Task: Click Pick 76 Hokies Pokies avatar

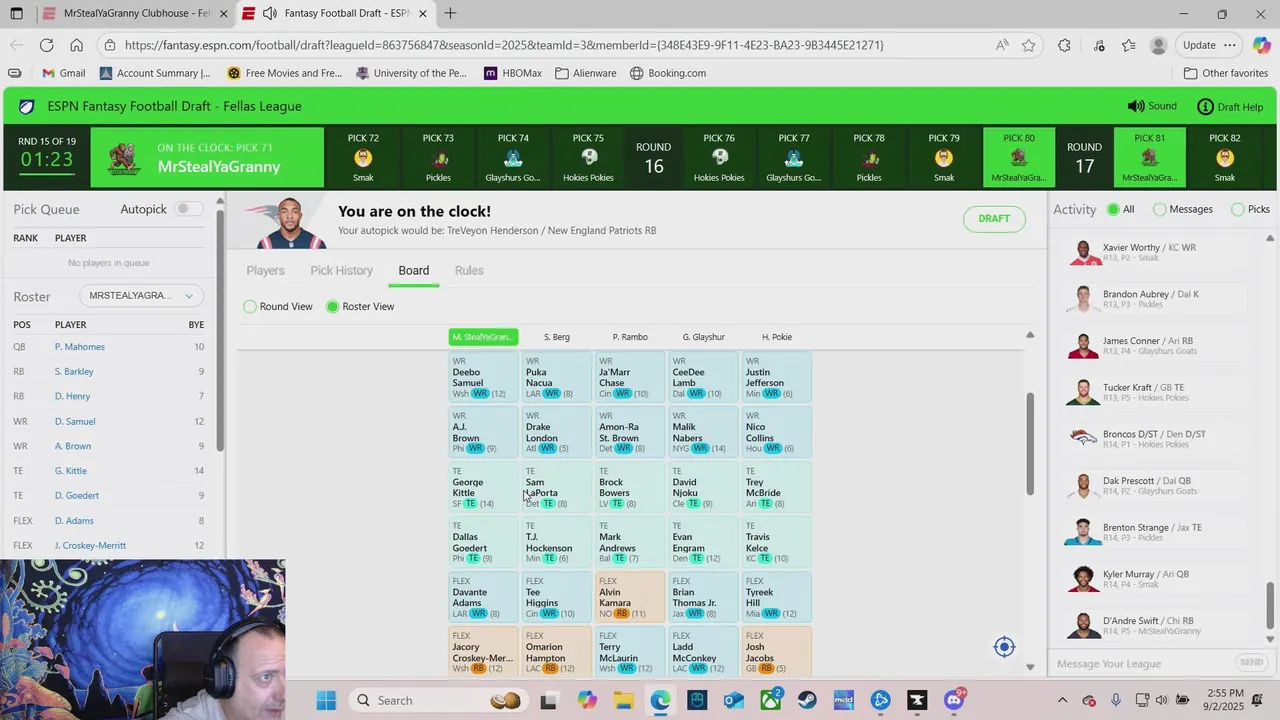Action: click(x=719, y=158)
